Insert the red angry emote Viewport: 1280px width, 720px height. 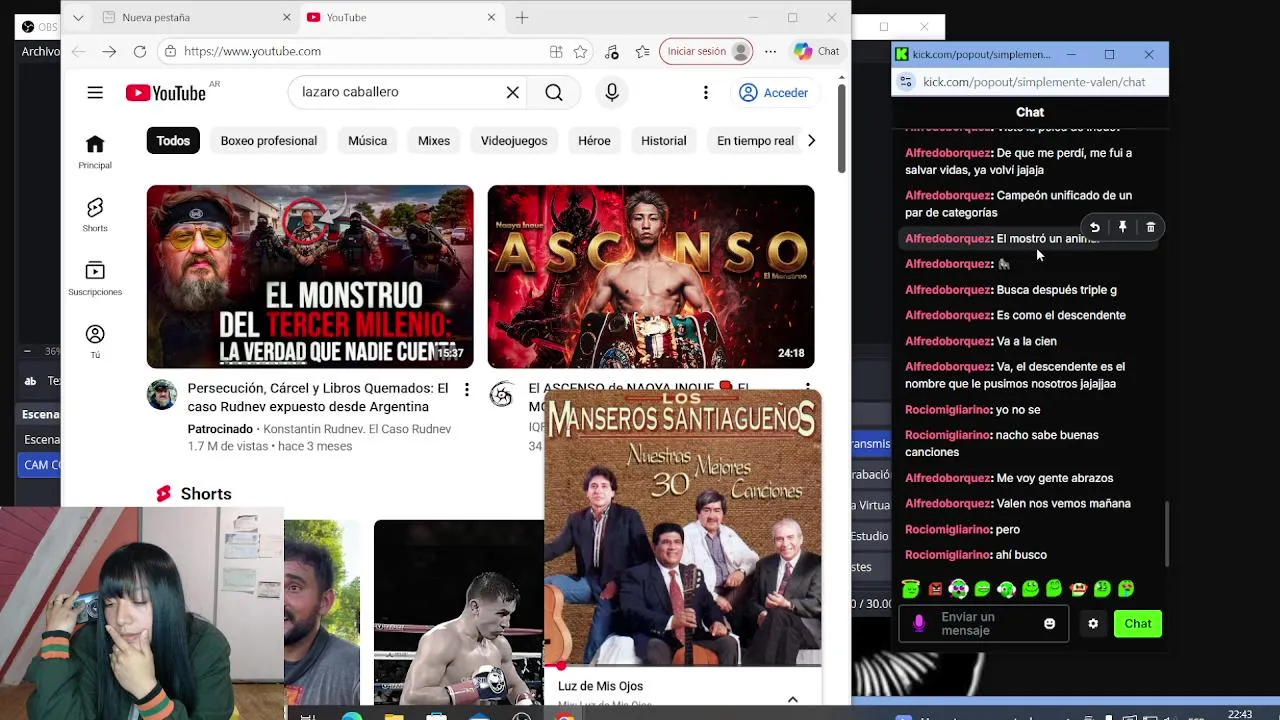pyautogui.click(x=935, y=589)
